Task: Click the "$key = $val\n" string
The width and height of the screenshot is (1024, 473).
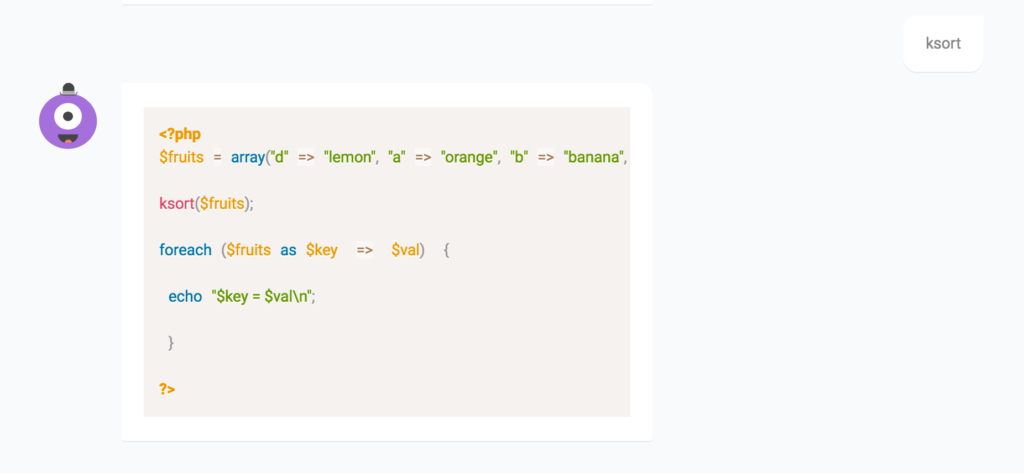Action: coord(269,296)
